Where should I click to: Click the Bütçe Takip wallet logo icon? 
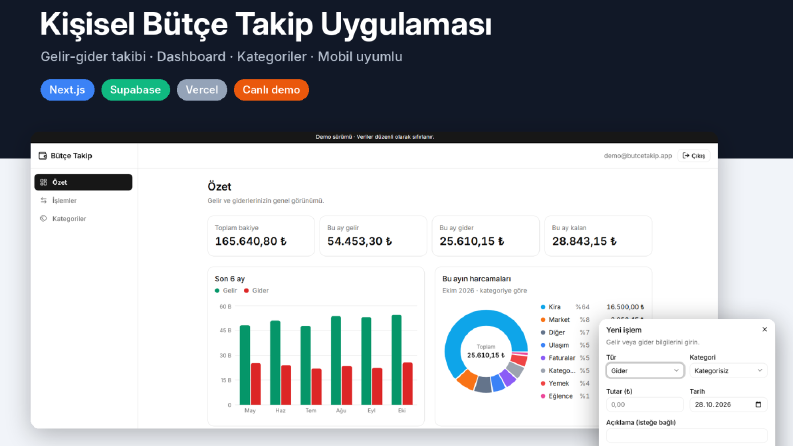click(42, 156)
